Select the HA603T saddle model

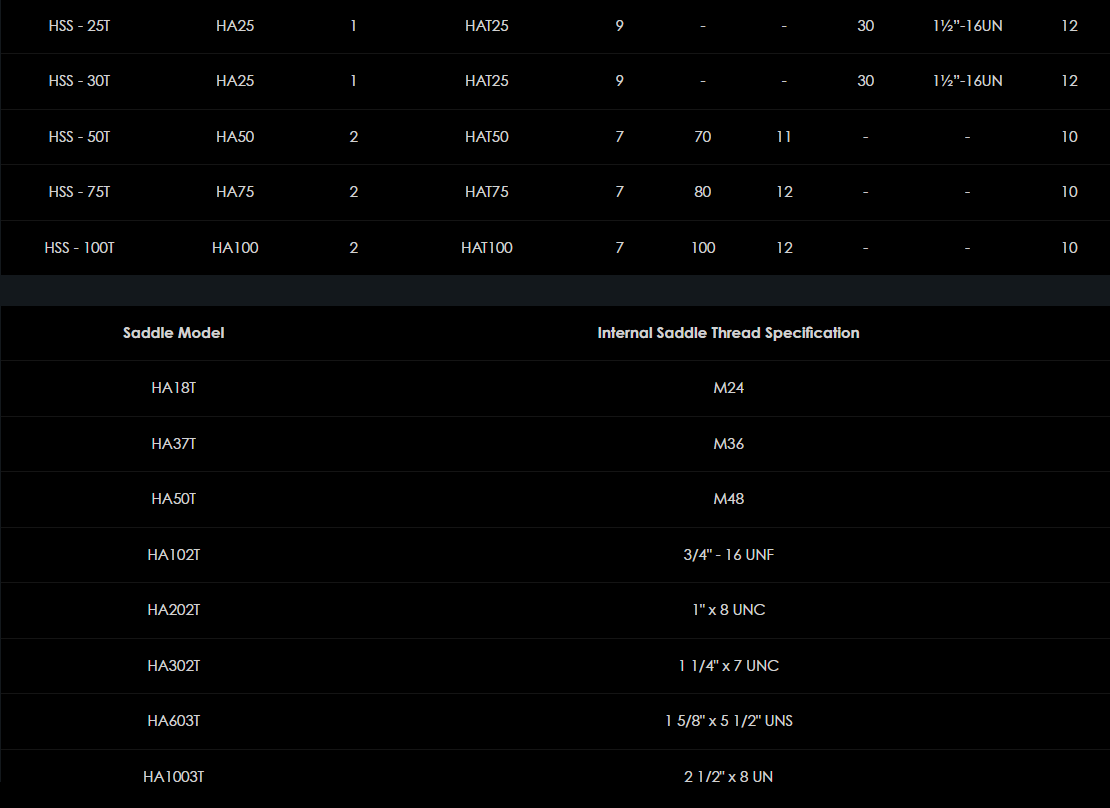(173, 721)
